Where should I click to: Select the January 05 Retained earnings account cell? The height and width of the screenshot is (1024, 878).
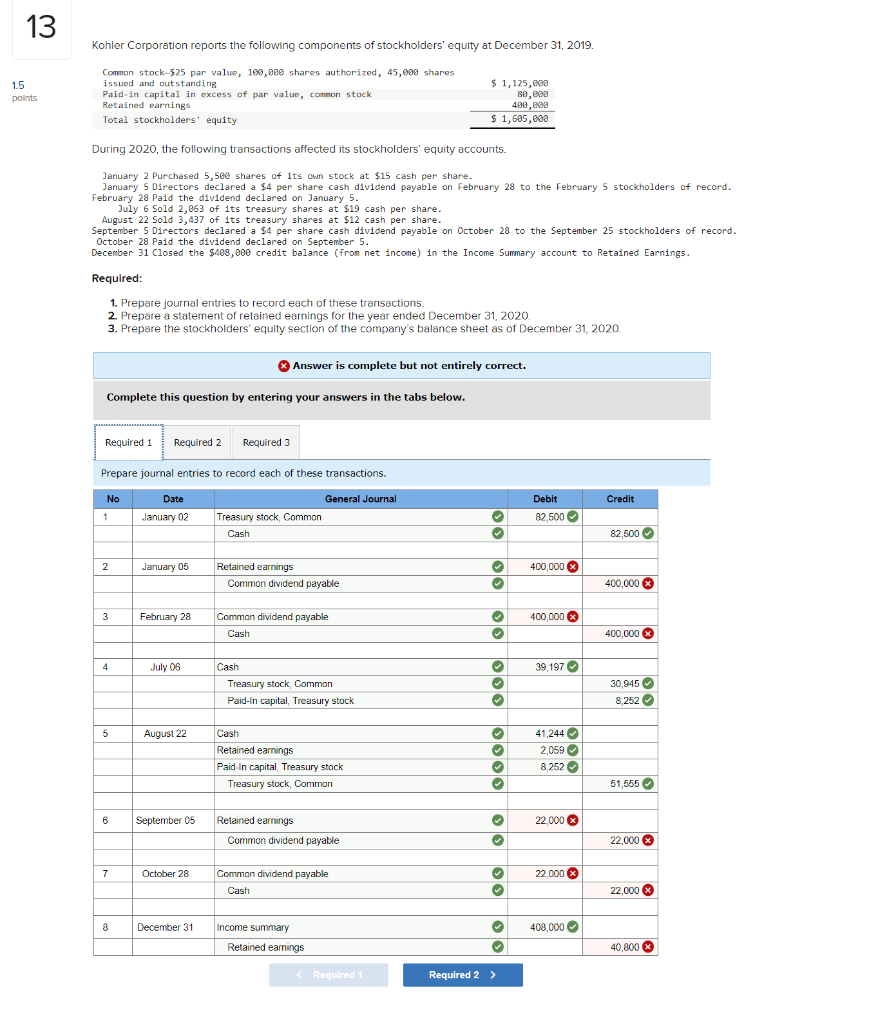[361, 567]
